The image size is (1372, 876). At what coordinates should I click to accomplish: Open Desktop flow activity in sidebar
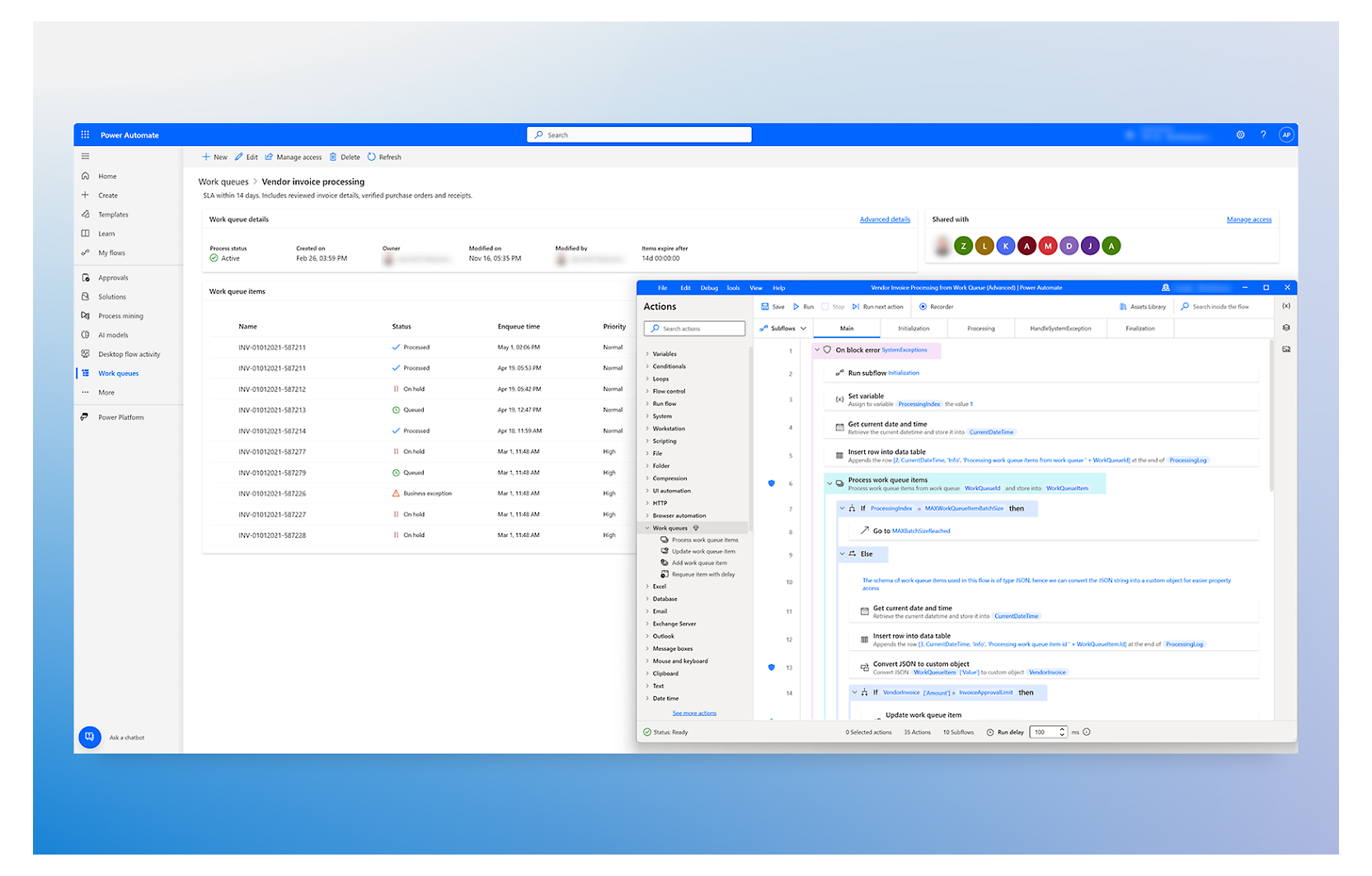point(129,354)
